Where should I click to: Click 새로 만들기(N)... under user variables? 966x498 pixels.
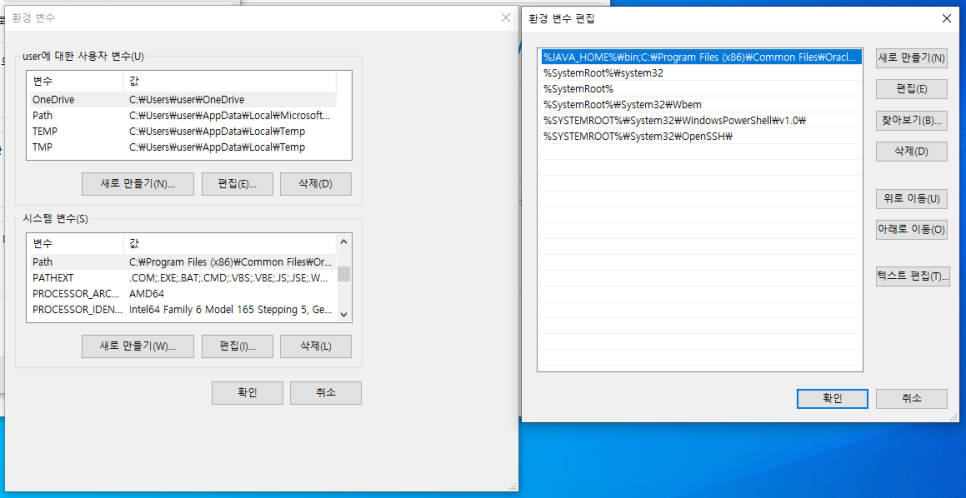[137, 184]
